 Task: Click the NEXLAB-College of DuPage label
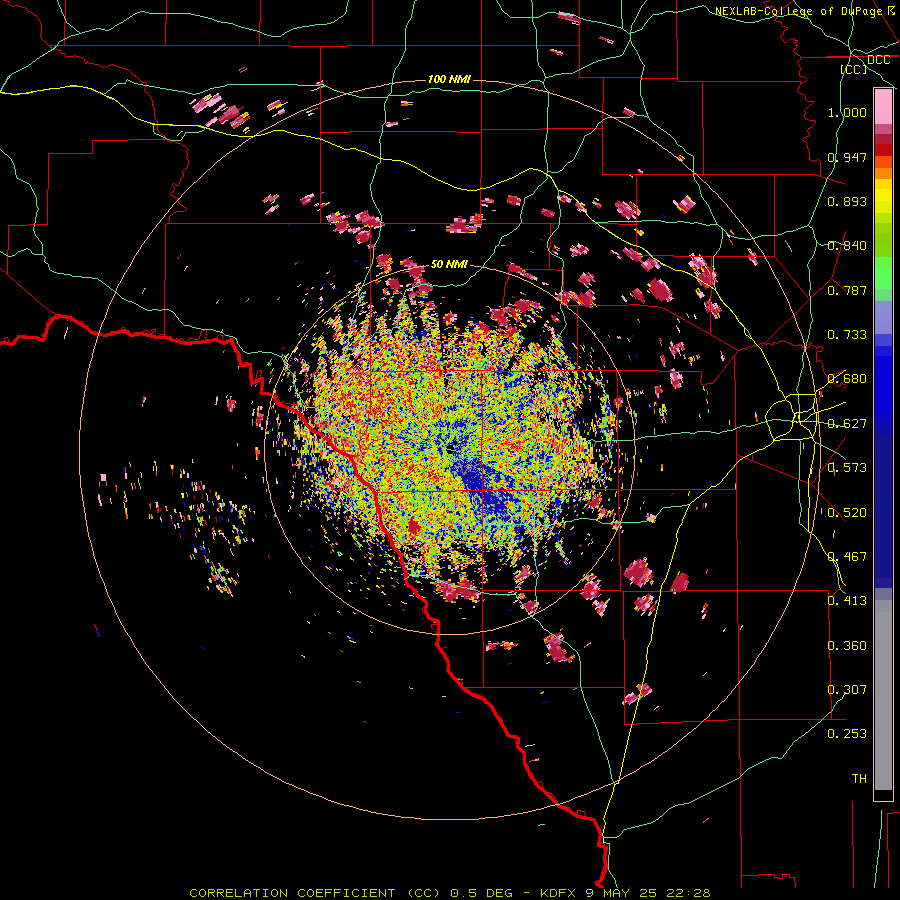coord(799,11)
